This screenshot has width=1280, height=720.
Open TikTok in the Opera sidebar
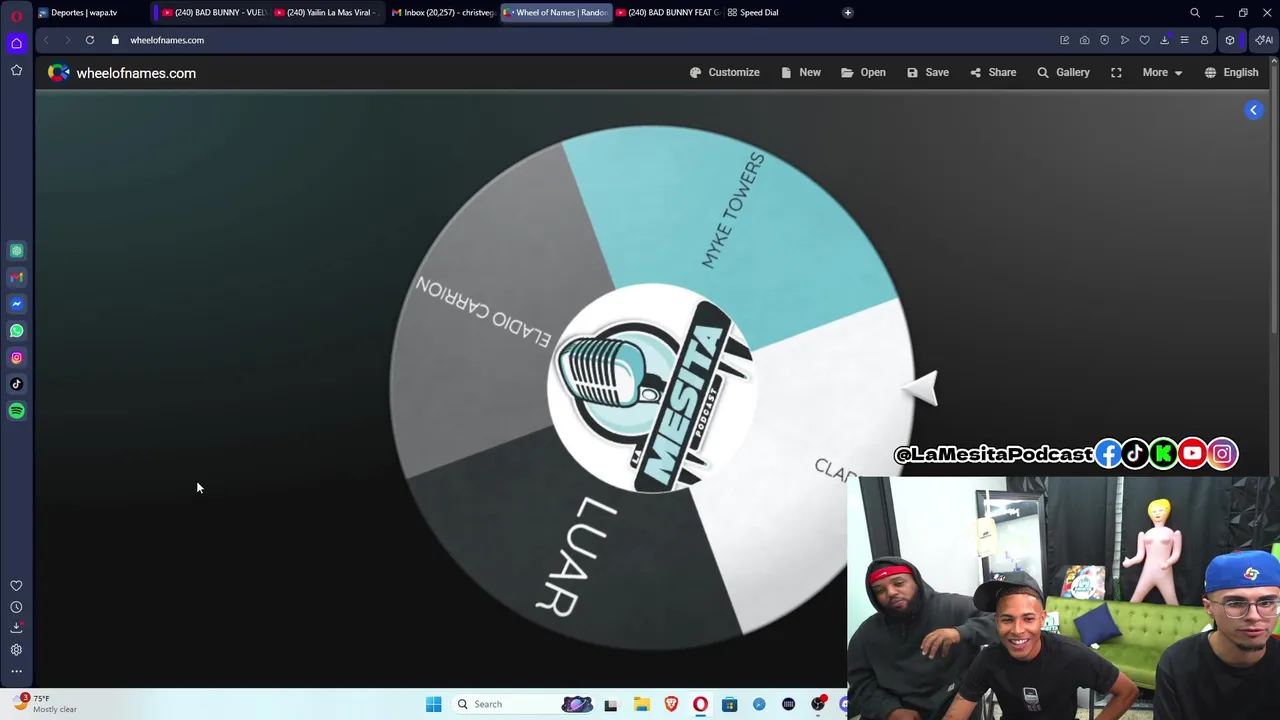(16, 384)
